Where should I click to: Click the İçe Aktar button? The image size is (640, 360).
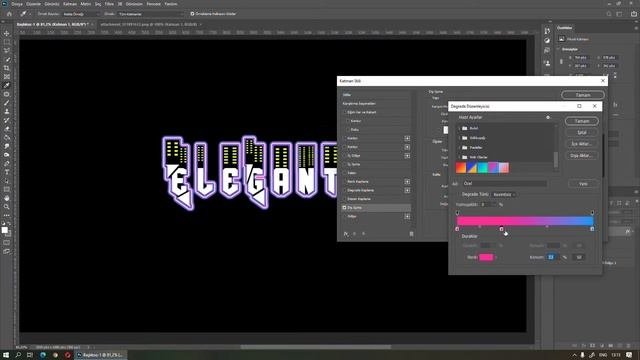(582, 144)
